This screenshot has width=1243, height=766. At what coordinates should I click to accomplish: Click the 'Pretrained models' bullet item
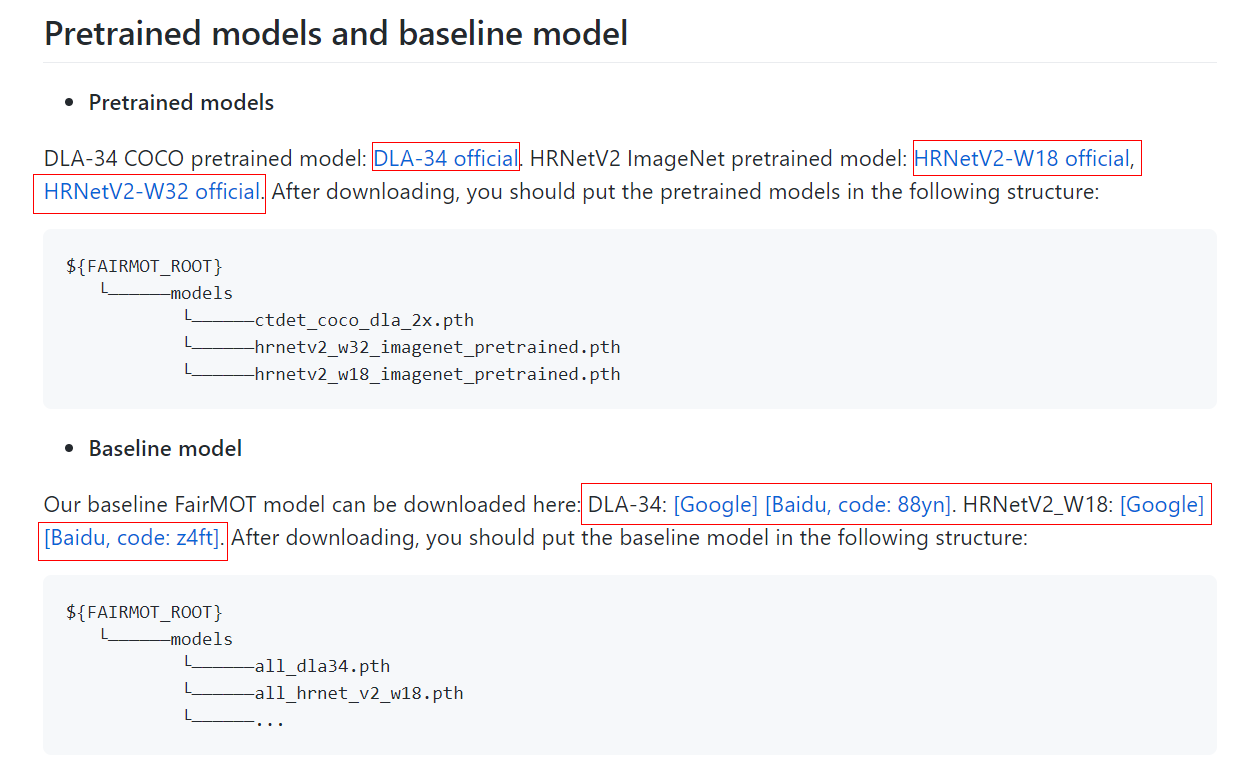(x=181, y=102)
